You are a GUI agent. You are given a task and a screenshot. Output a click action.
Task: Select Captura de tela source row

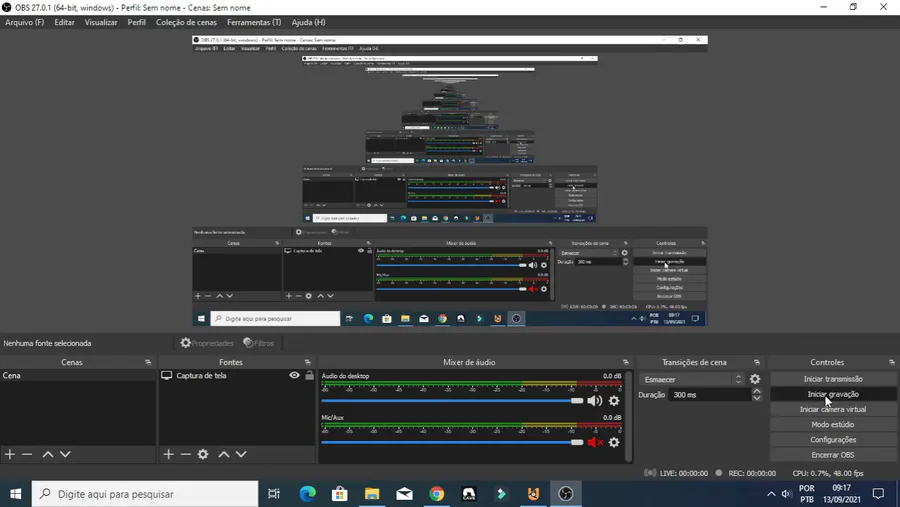(x=237, y=376)
